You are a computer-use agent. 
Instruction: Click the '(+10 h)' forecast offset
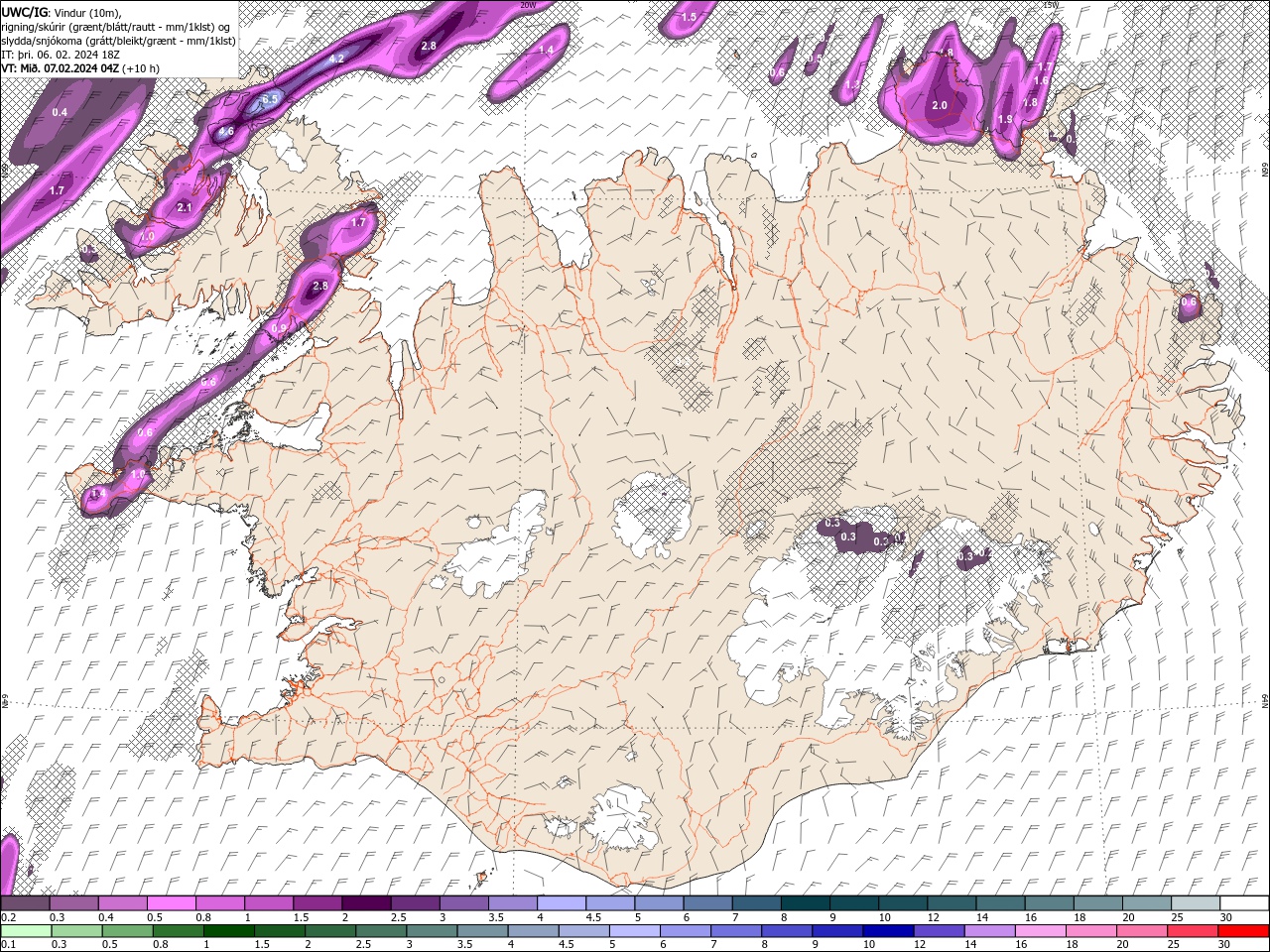coord(140,68)
